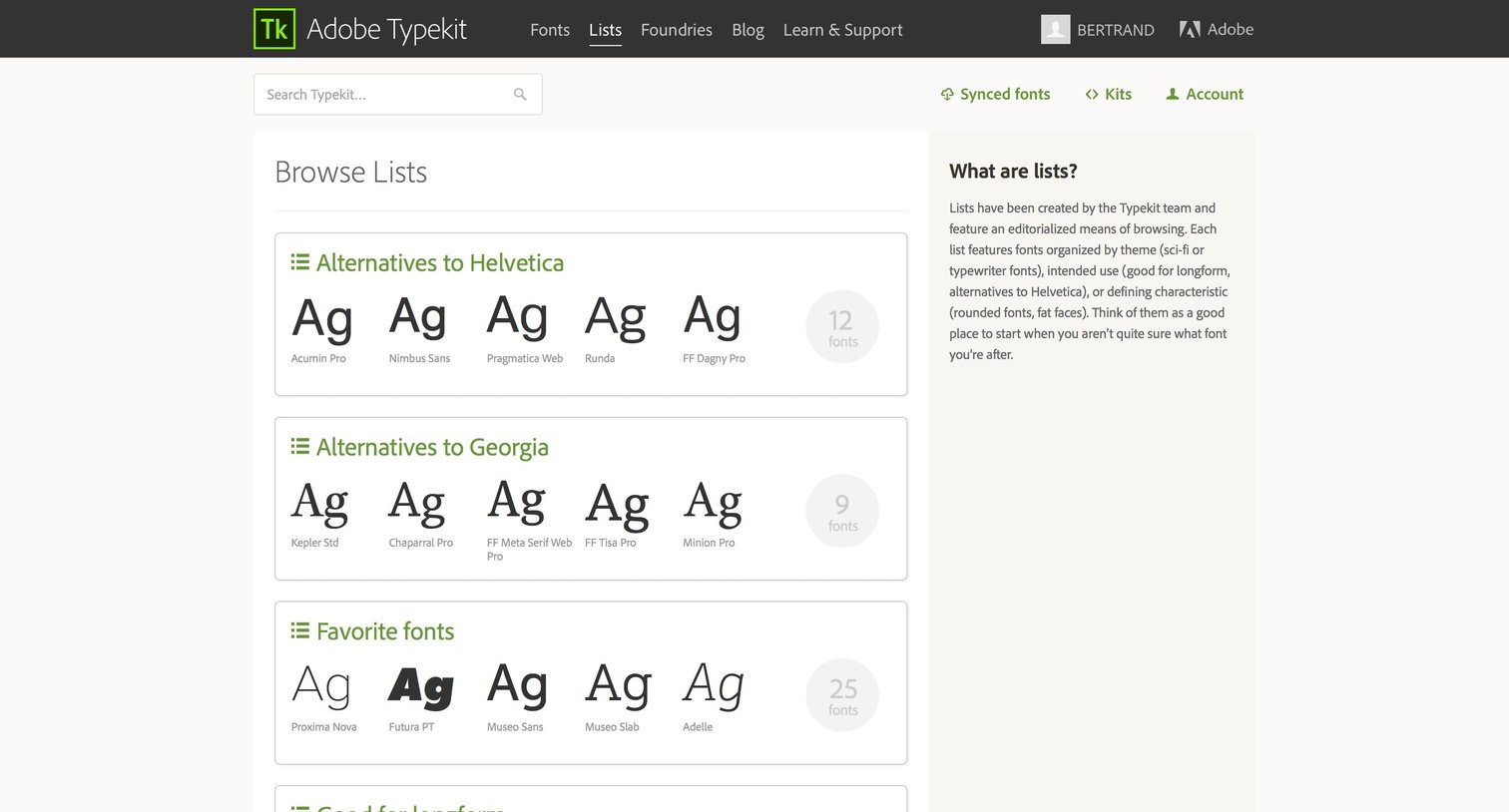
Task: Click the 25 fonts count badge
Action: pos(842,695)
